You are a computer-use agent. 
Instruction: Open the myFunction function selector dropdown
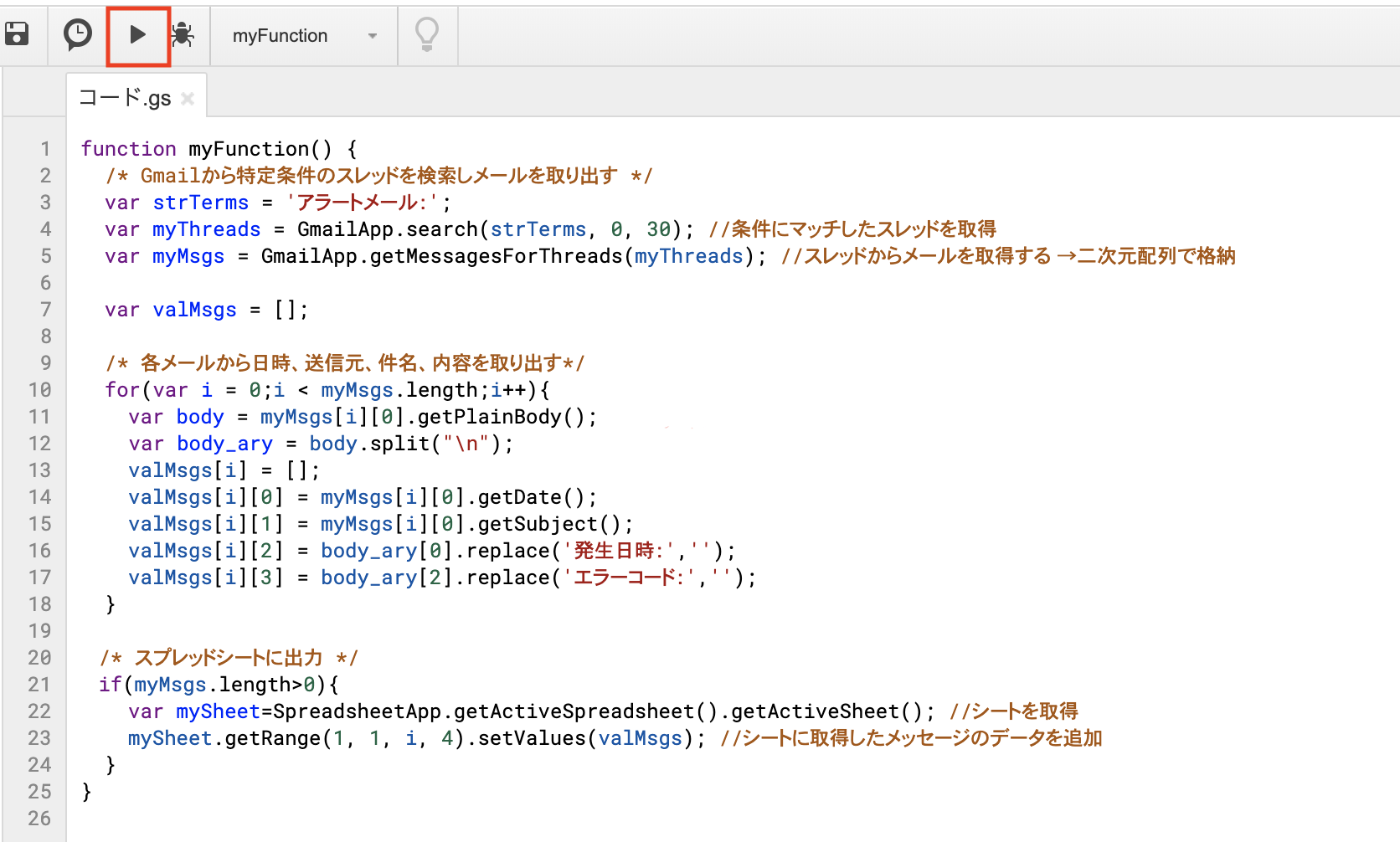[304, 36]
